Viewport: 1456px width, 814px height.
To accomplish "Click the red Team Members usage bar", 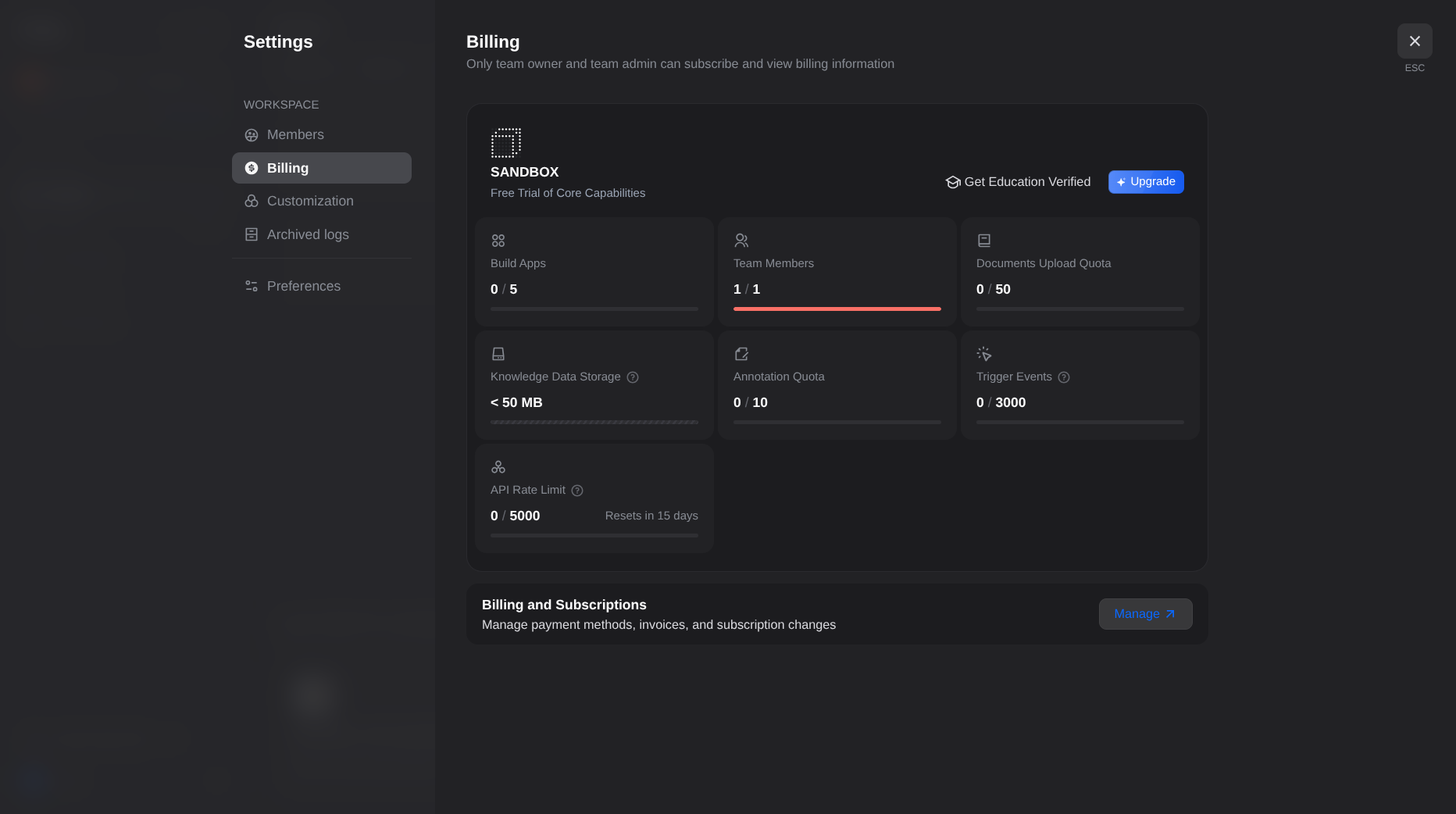I will pos(837,309).
